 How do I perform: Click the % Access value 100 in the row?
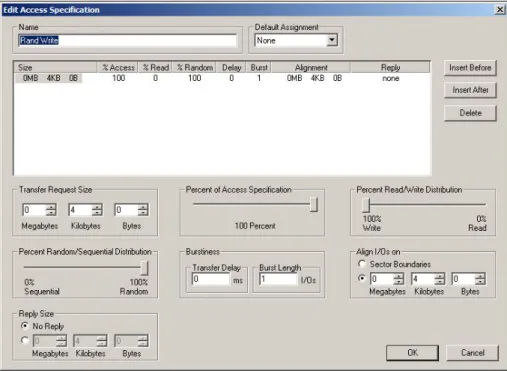[x=118, y=78]
